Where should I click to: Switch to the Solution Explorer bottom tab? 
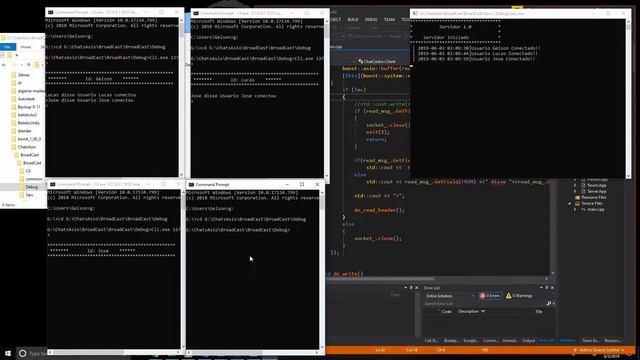click(x=568, y=340)
